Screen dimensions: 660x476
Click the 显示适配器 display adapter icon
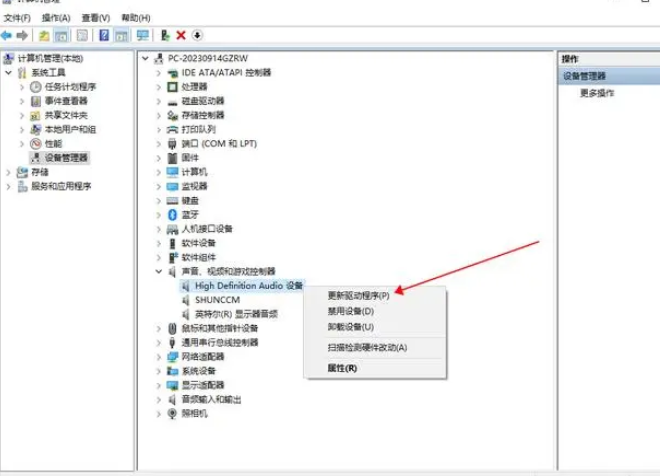173,385
